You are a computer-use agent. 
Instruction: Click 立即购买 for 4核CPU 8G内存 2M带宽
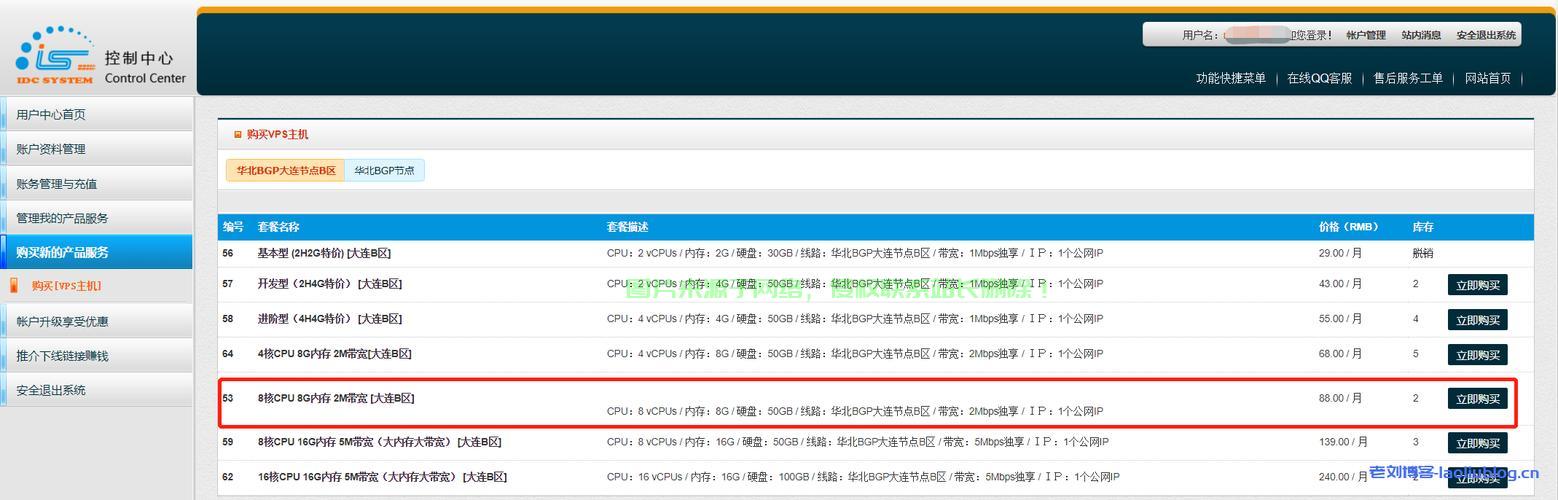pyautogui.click(x=1477, y=355)
